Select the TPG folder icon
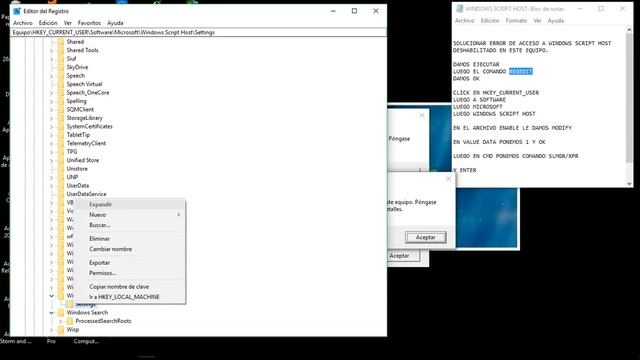This screenshot has width=640, height=360. tap(61, 152)
